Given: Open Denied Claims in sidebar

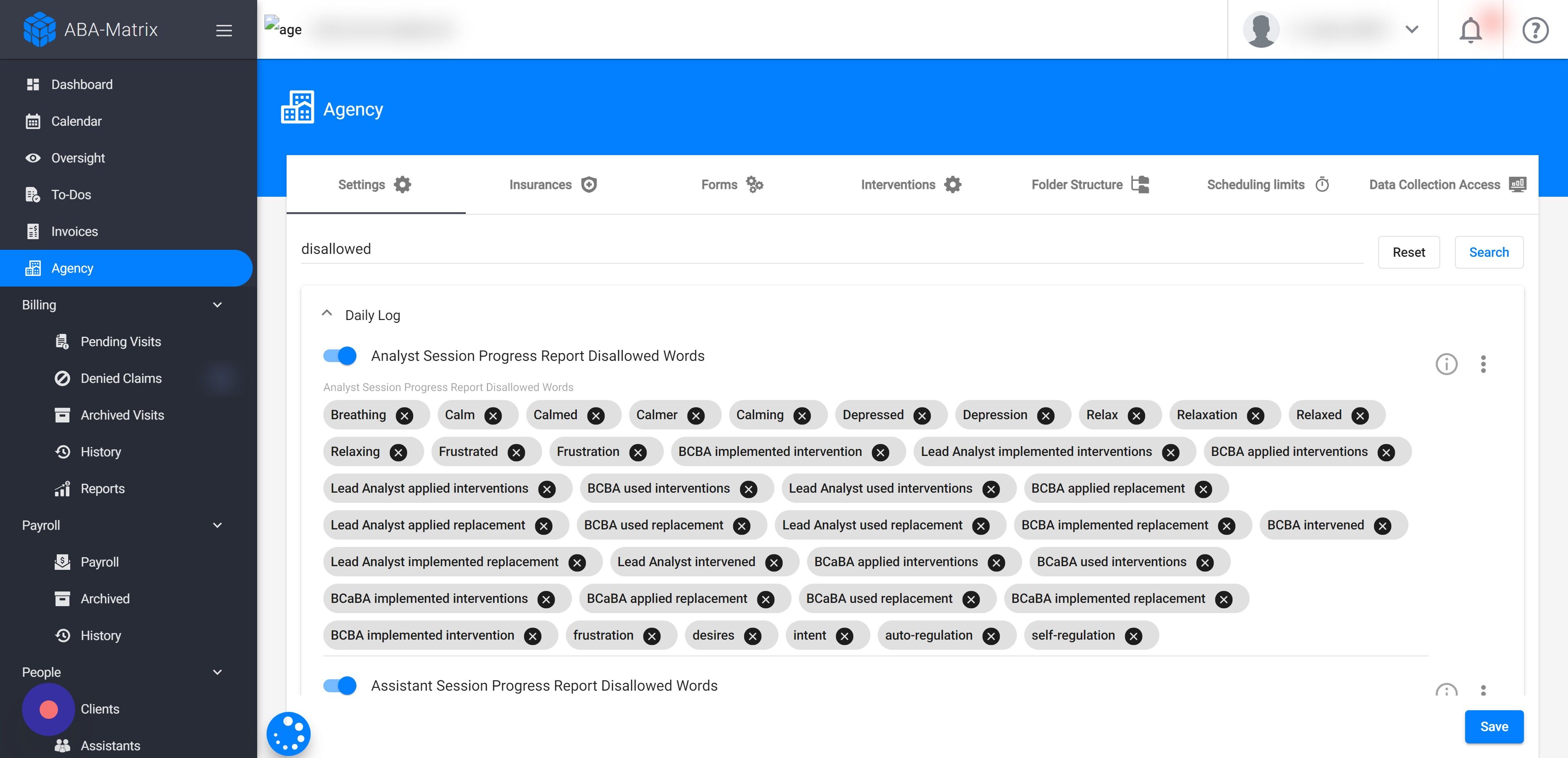Looking at the screenshot, I should tap(121, 378).
